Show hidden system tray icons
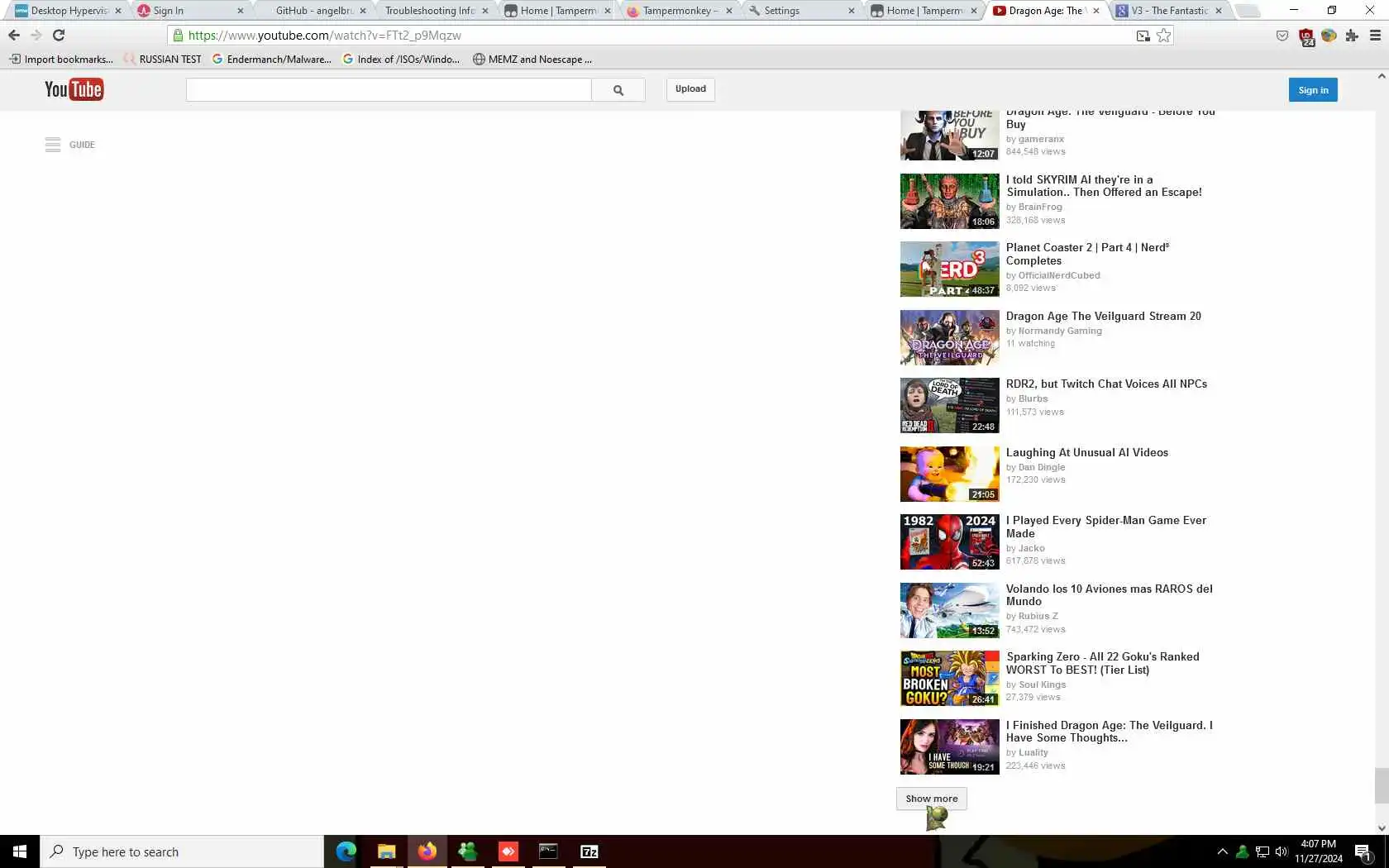 pos(1223,851)
